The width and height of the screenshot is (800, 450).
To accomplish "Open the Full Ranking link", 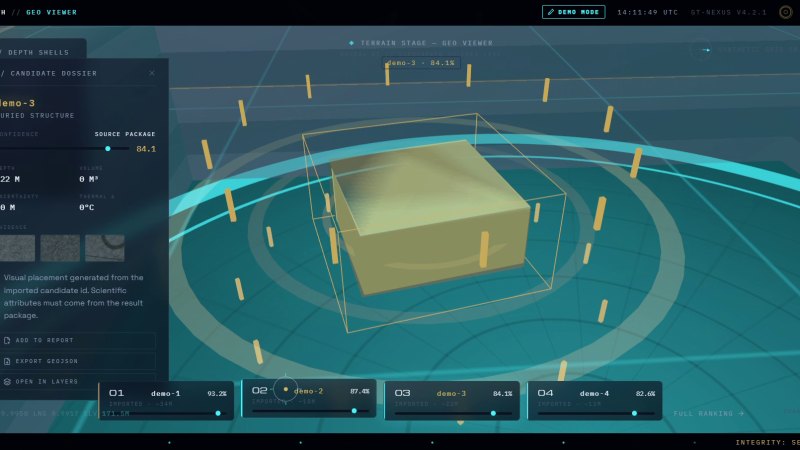I will point(709,413).
